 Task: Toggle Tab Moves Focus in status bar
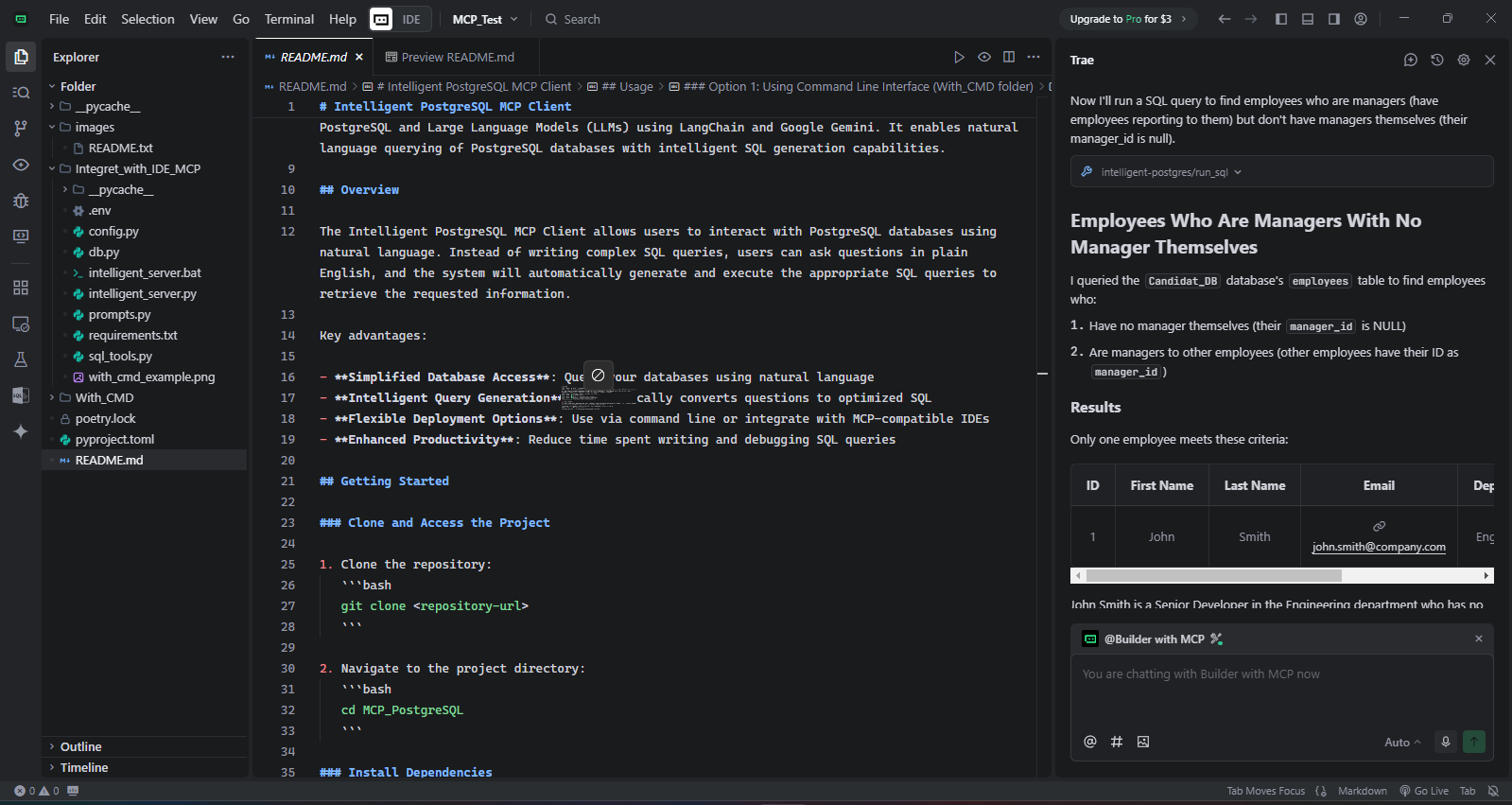pyautogui.click(x=1265, y=791)
